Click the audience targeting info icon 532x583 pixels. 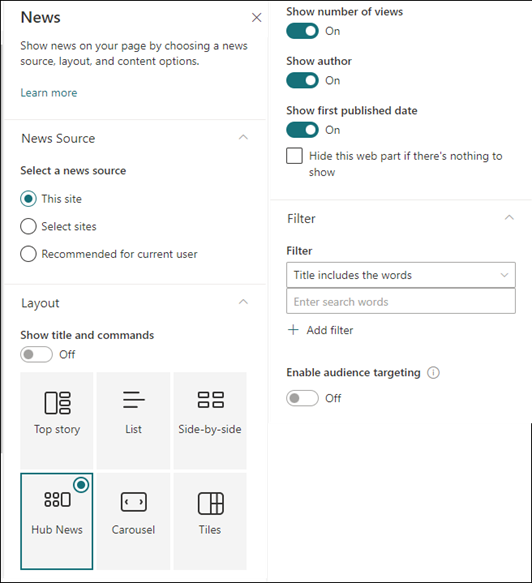(x=433, y=373)
